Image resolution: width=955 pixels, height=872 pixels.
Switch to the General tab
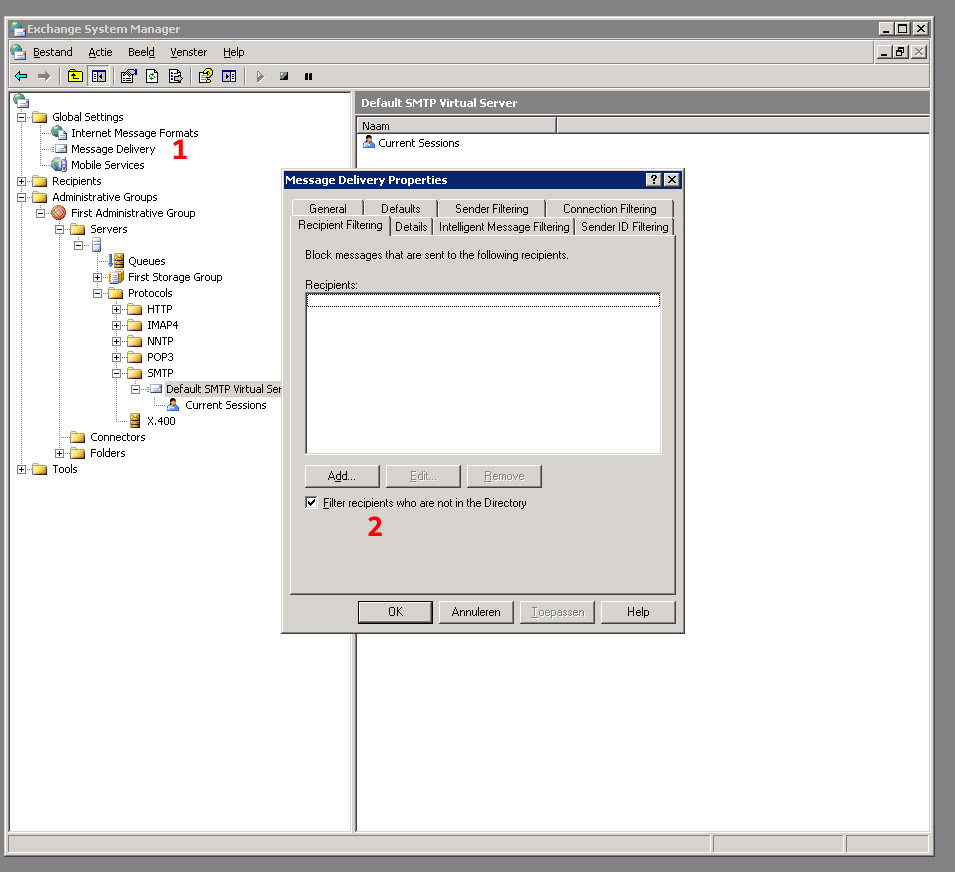(x=328, y=208)
